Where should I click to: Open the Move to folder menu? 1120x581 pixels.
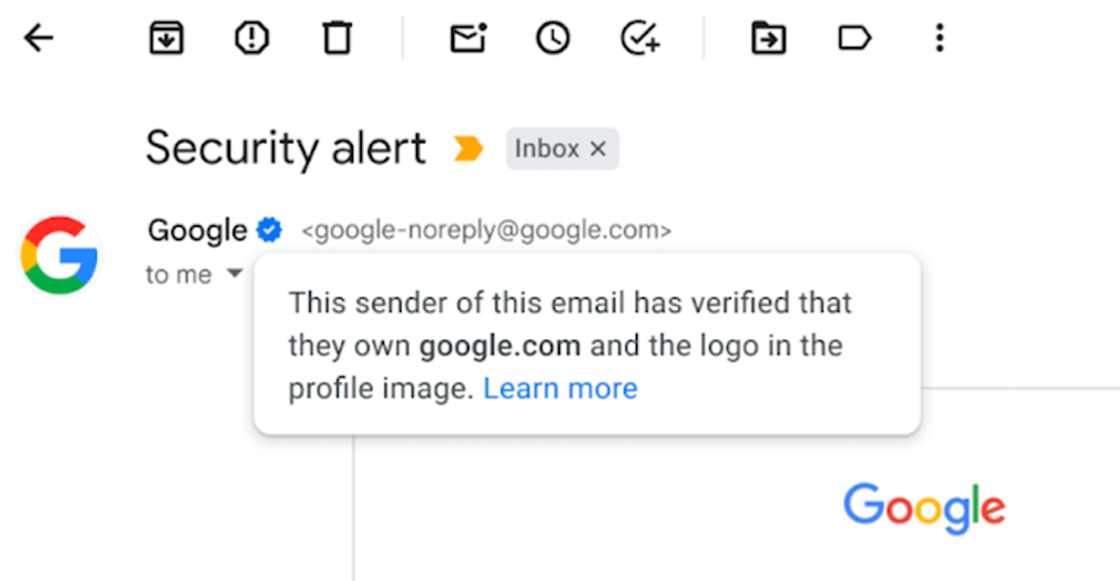(x=768, y=39)
